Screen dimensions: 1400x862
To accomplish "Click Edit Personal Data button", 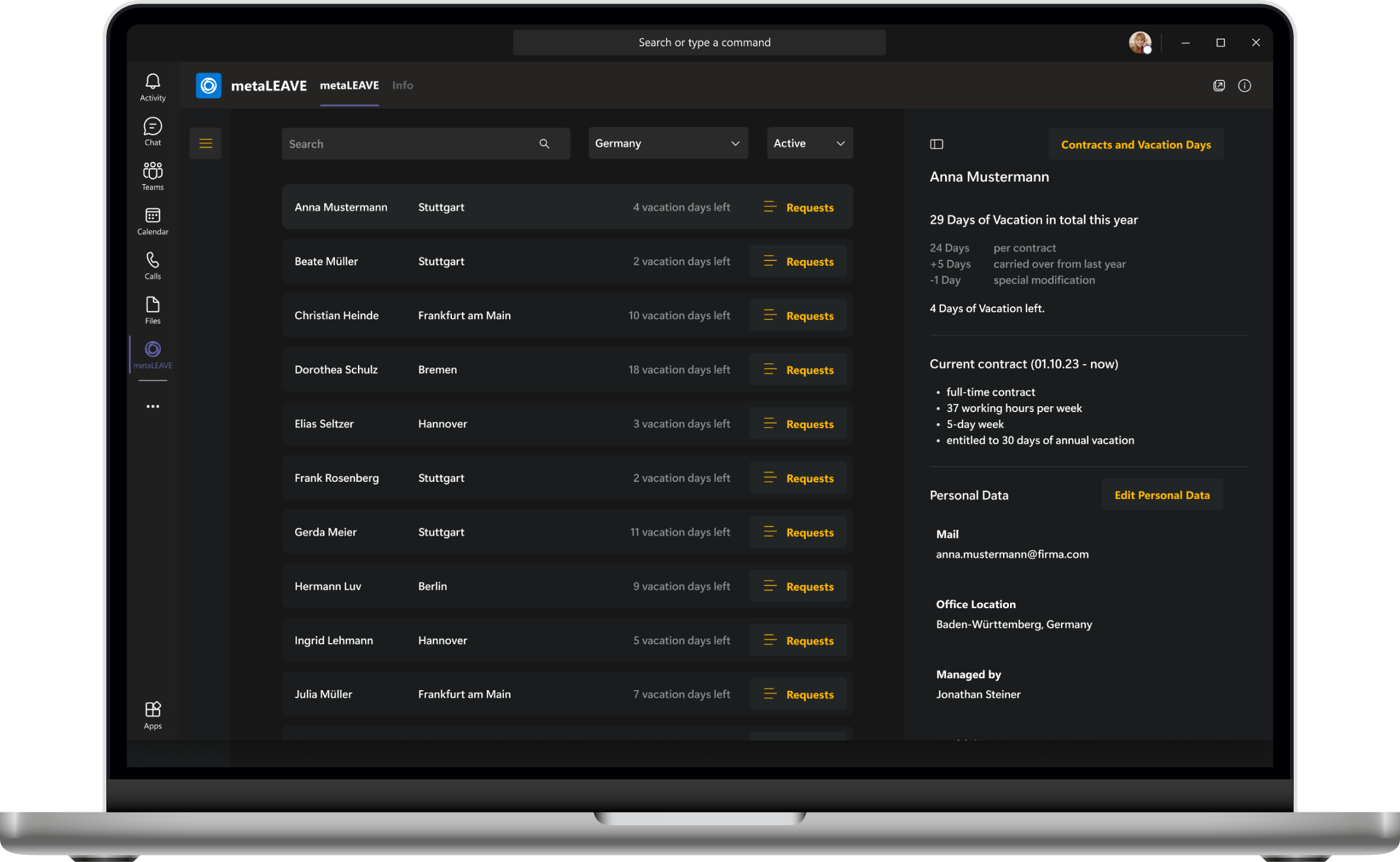I will pyautogui.click(x=1162, y=495).
